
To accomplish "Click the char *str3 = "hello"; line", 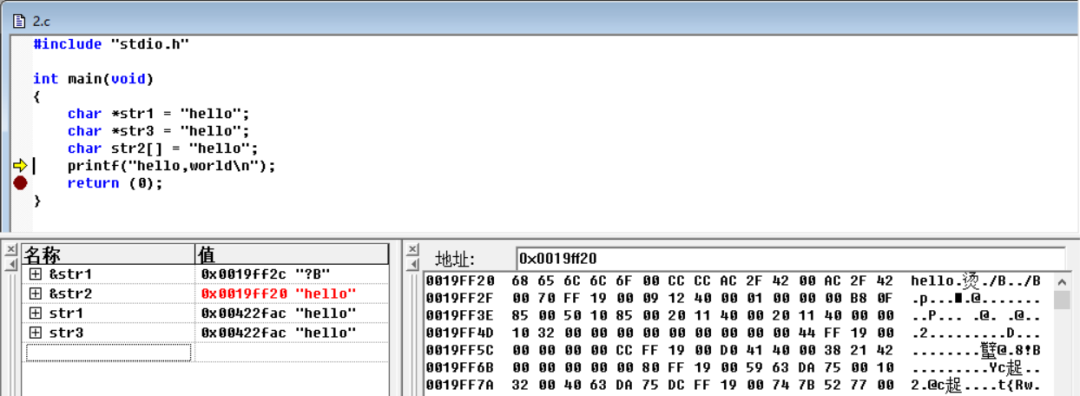I will 158,131.
